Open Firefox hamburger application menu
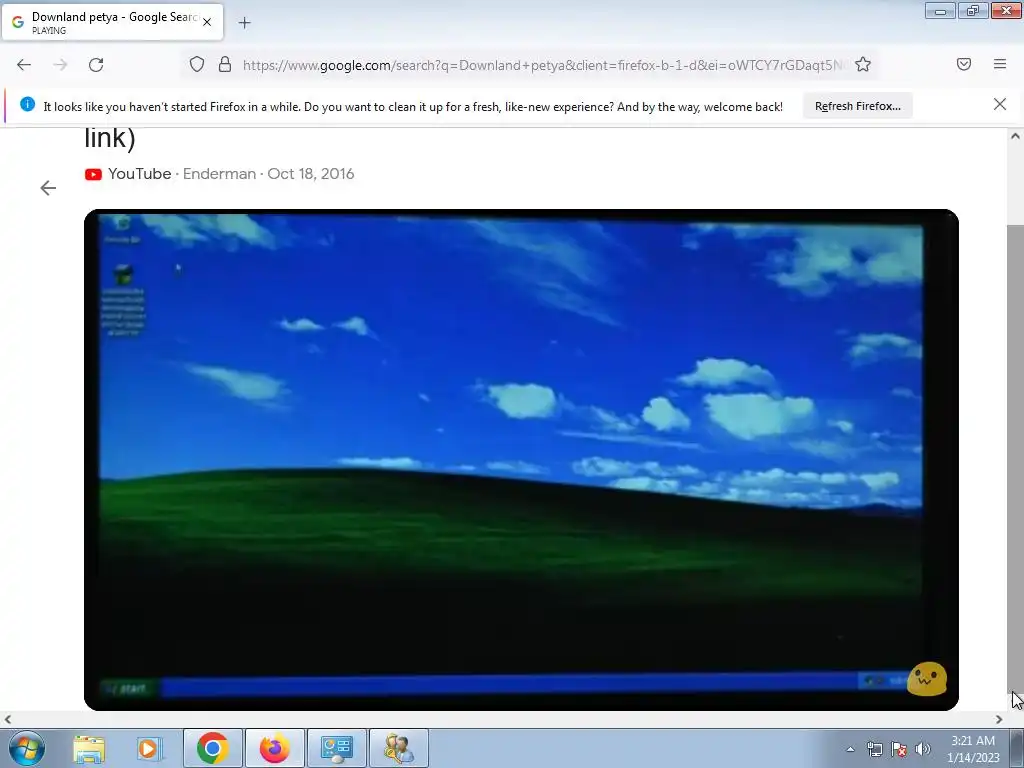1024x768 pixels. click(1000, 64)
